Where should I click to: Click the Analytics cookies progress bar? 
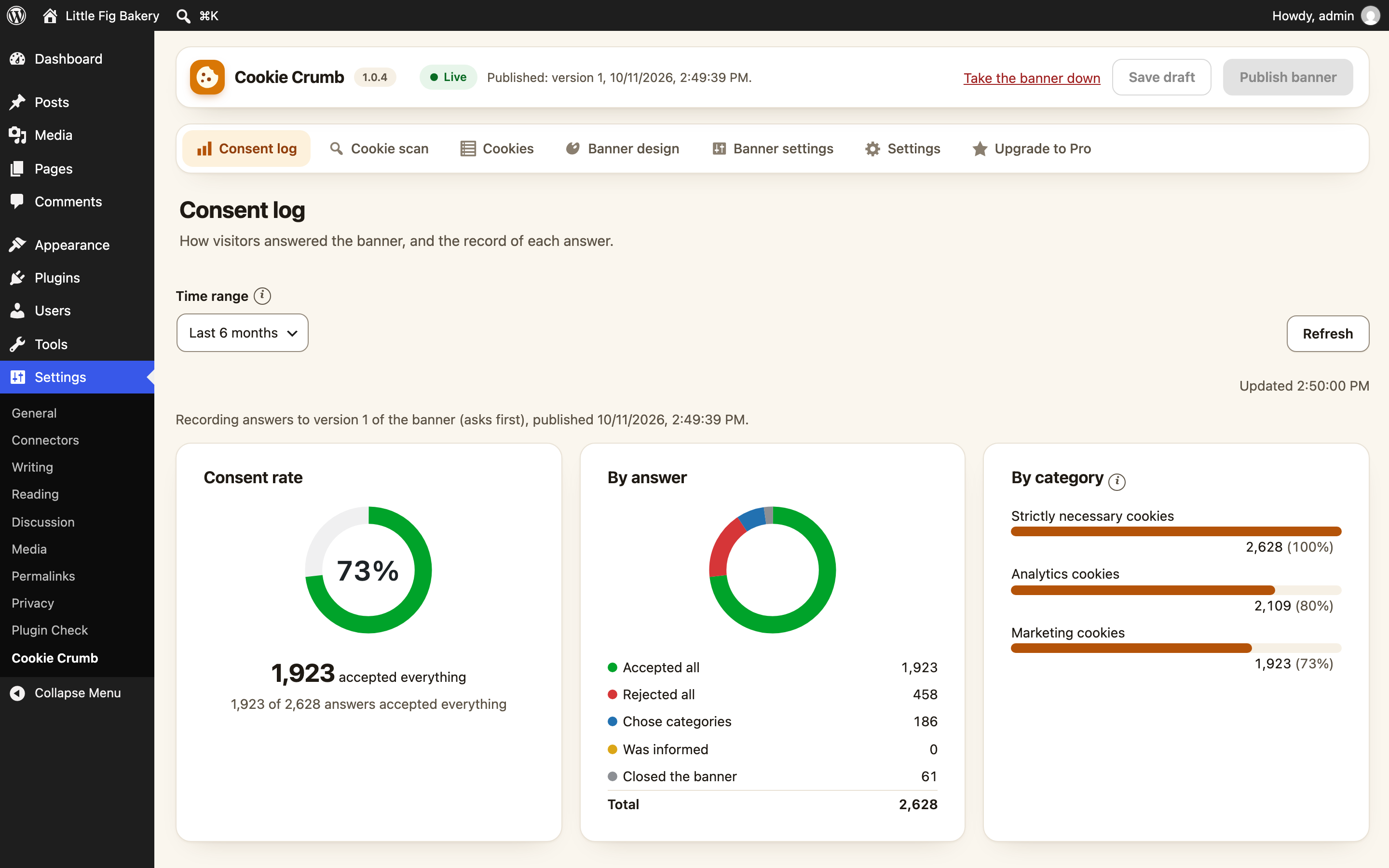pyautogui.click(x=1176, y=590)
